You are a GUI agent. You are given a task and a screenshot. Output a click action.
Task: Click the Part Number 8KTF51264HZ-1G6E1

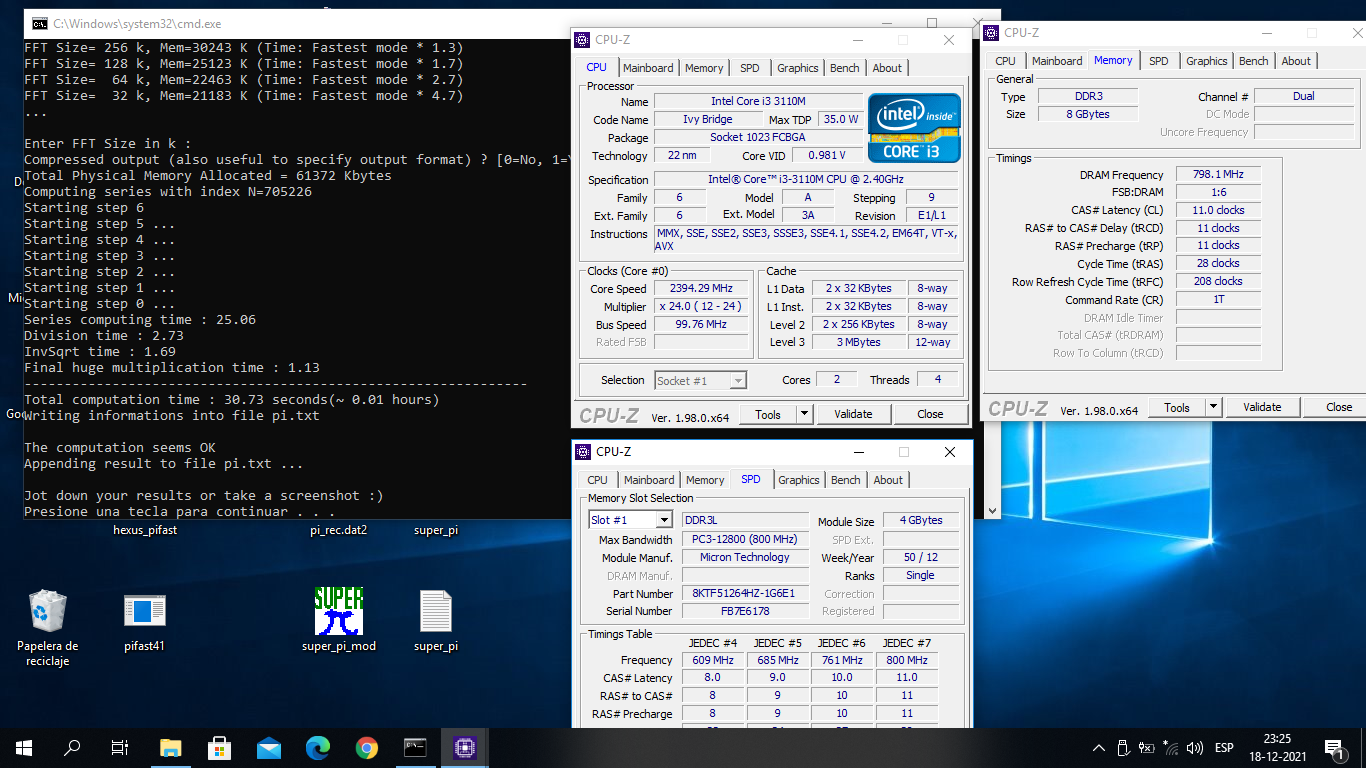point(745,593)
